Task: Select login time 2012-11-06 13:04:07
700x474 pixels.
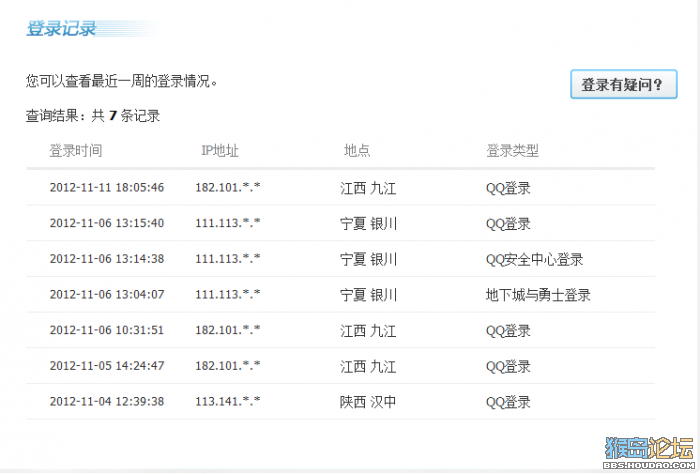Action: 107,295
